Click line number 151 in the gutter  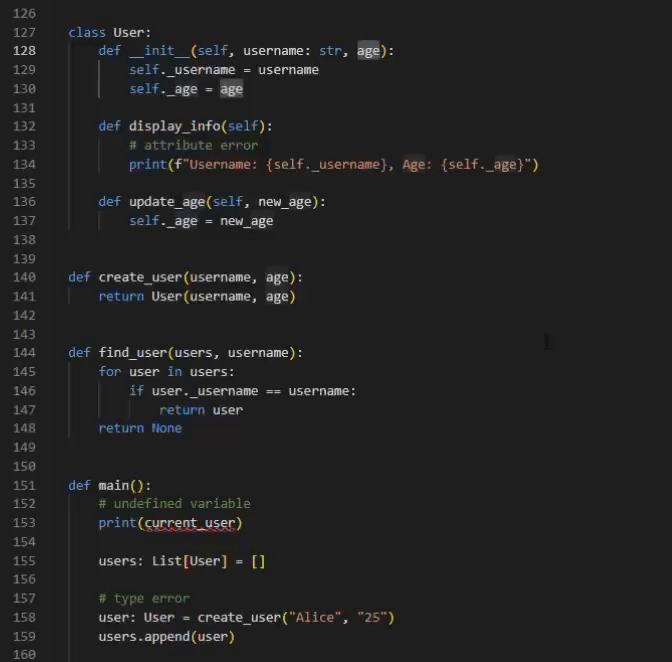24,485
